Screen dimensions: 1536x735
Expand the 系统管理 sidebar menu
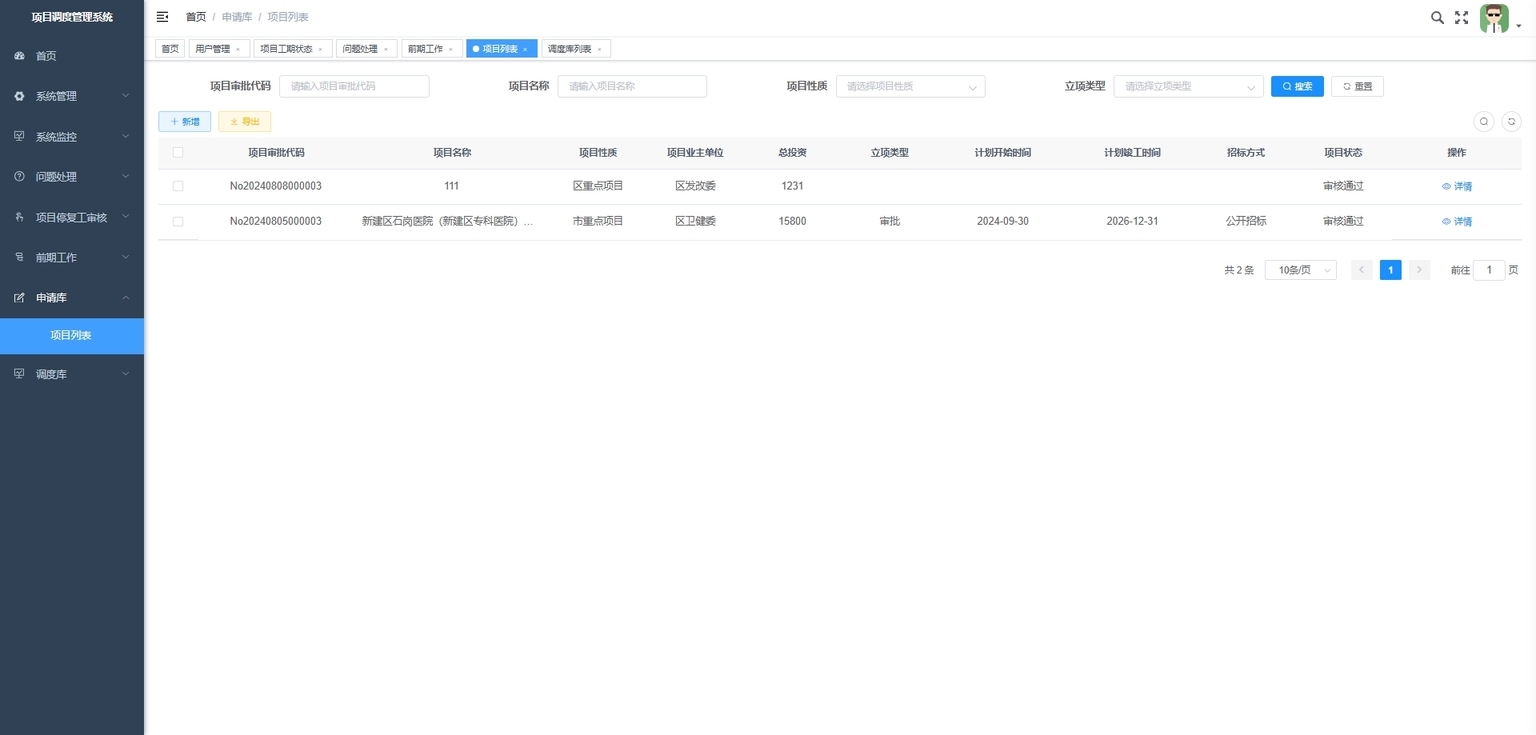click(x=72, y=96)
